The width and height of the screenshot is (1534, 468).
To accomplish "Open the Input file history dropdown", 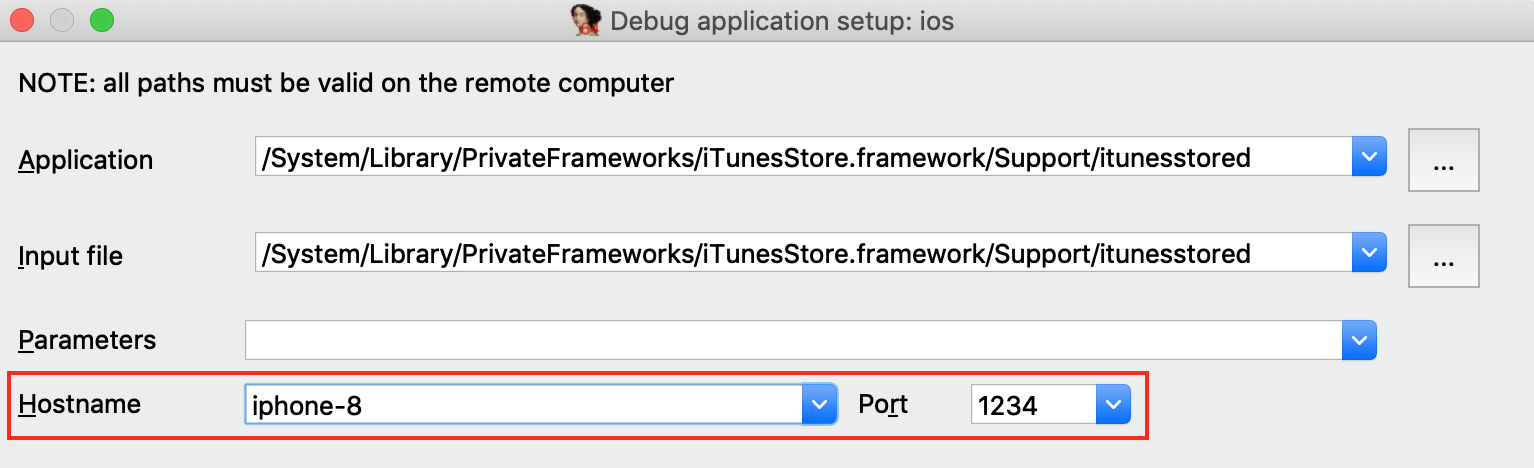I will pos(1368,254).
